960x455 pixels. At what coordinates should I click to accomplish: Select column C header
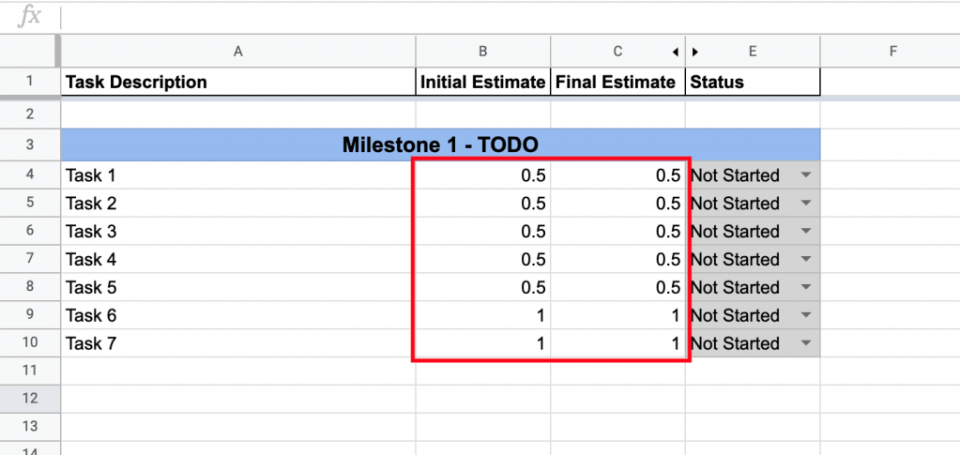pos(618,52)
